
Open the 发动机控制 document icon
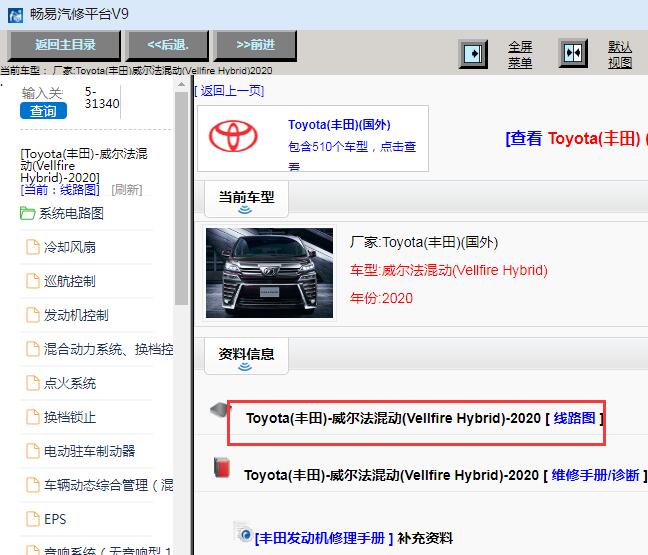coord(33,315)
